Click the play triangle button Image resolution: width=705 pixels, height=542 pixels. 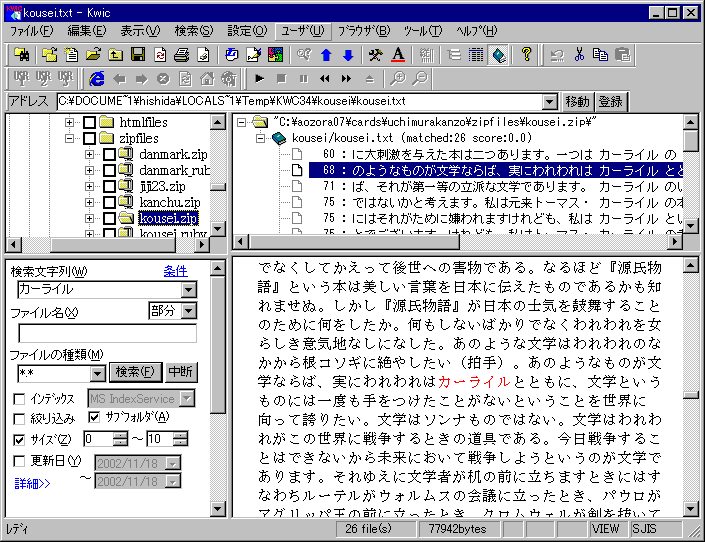coord(259,79)
